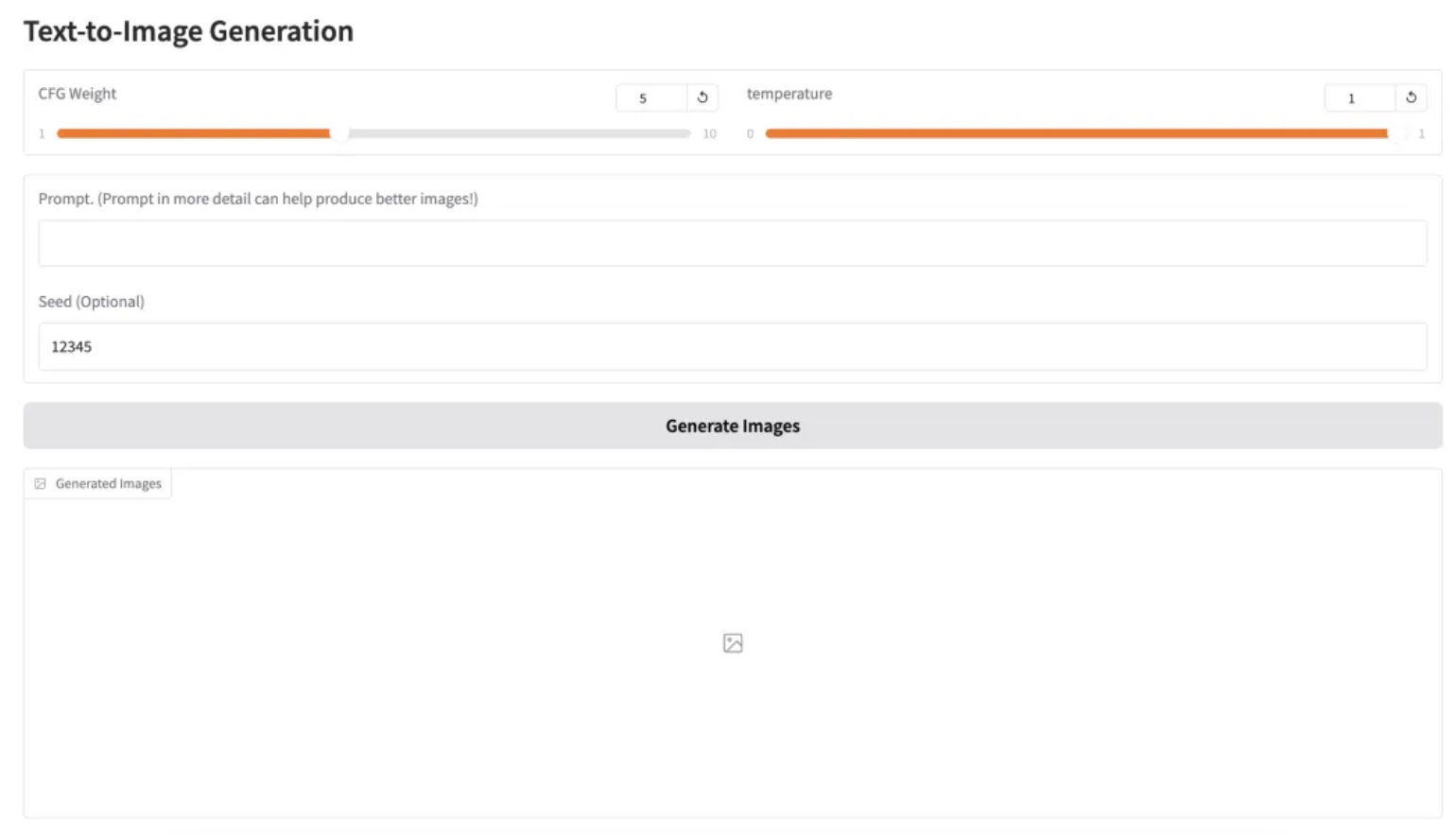Click the temperature slider handle
This screenshot has height=838, width=1456.
coord(1396,133)
